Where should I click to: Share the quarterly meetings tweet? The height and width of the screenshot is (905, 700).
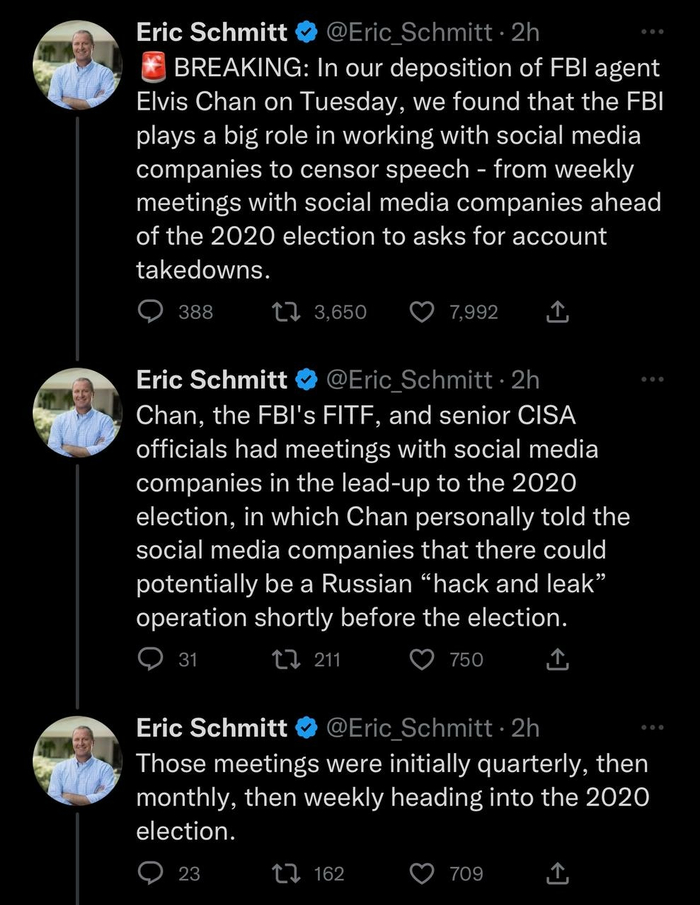[x=559, y=873]
